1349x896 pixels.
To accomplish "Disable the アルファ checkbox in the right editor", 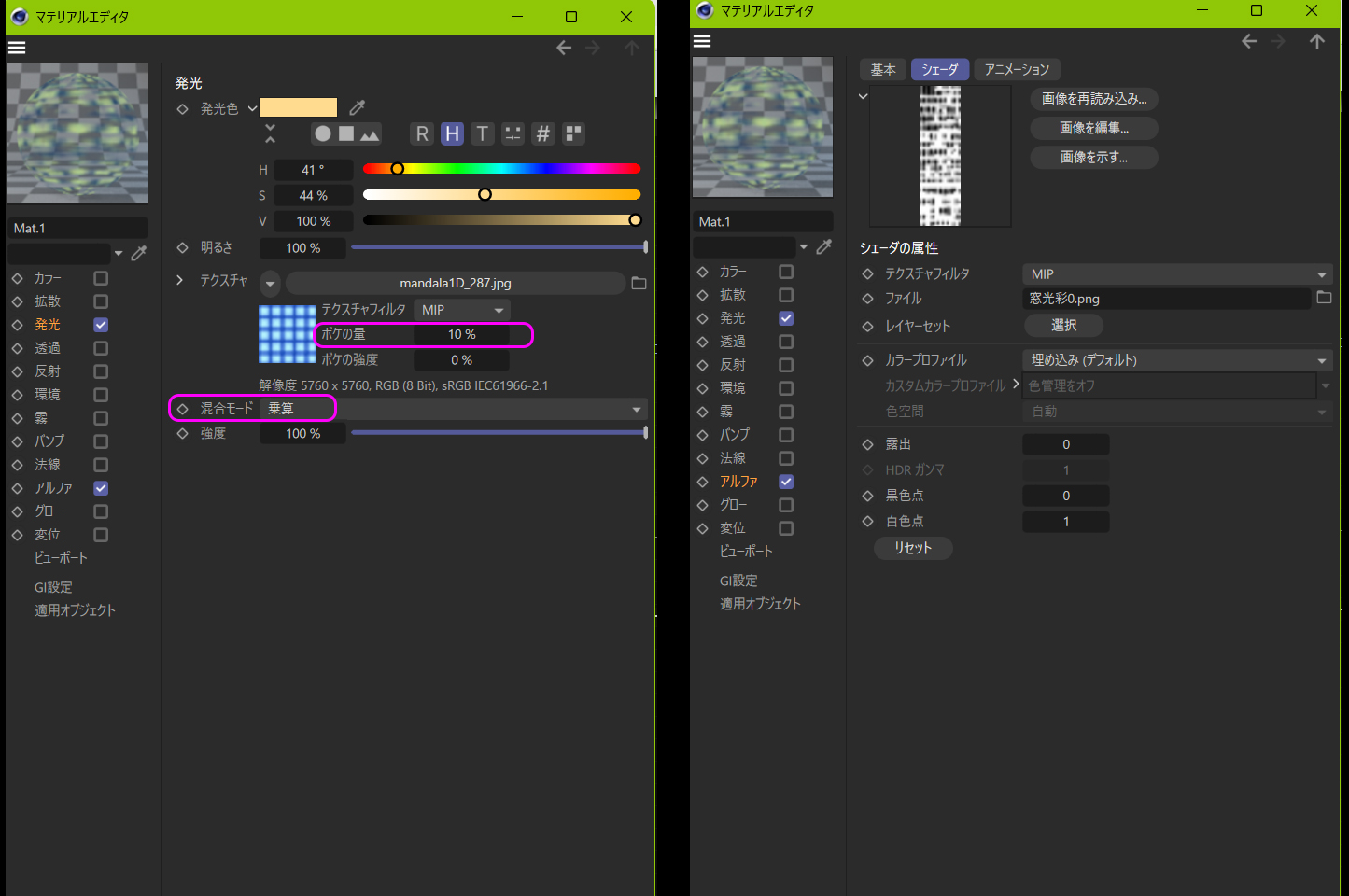I will click(x=786, y=482).
